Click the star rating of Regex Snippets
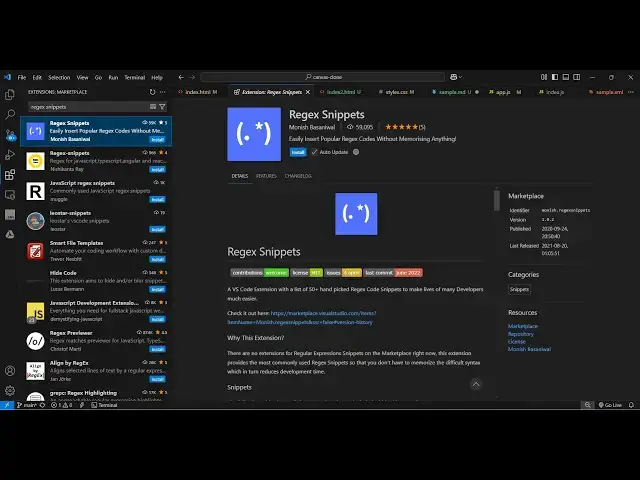 pyautogui.click(x=405, y=127)
